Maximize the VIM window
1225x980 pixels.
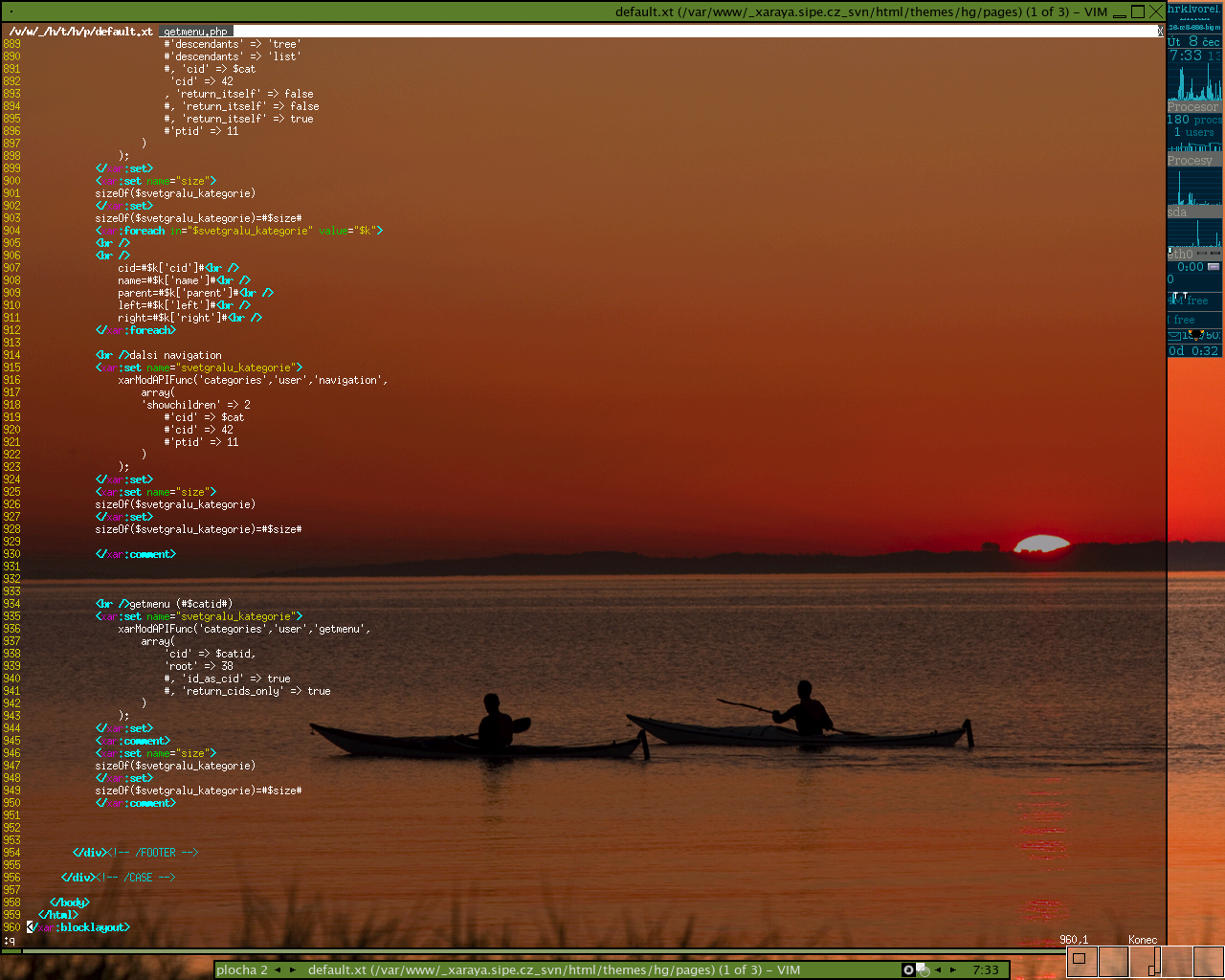click(1137, 11)
